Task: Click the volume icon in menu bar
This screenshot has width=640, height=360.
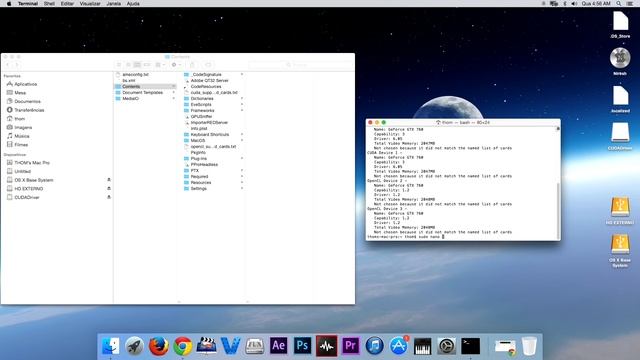Action: point(574,4)
